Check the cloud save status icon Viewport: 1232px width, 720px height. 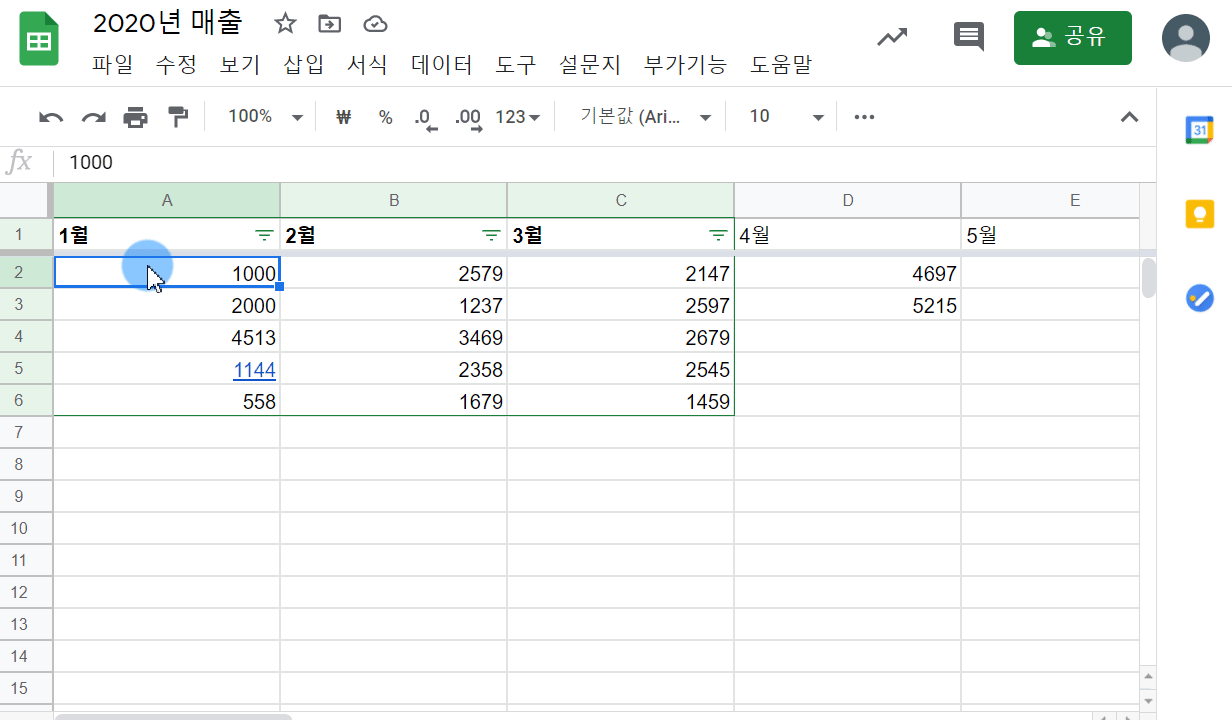point(375,24)
